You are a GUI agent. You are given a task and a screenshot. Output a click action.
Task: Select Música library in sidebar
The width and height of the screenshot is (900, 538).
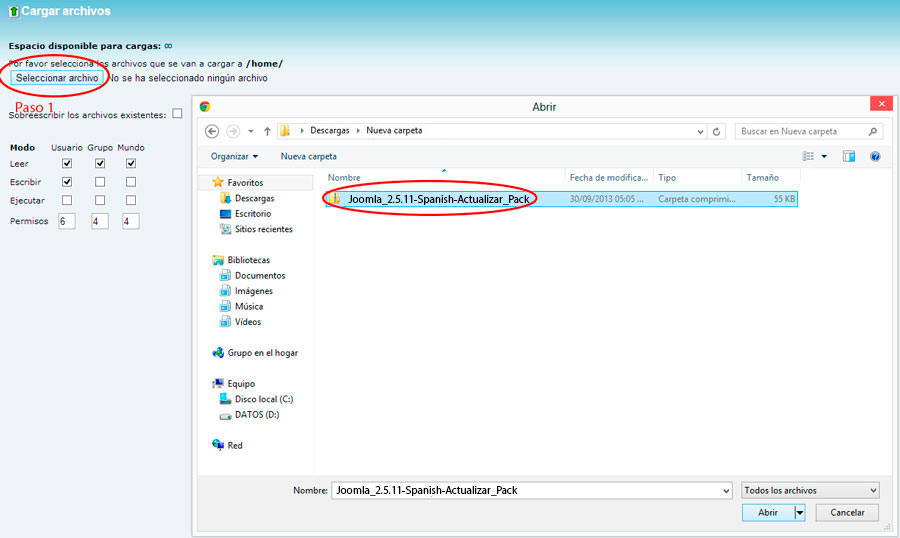pos(249,306)
